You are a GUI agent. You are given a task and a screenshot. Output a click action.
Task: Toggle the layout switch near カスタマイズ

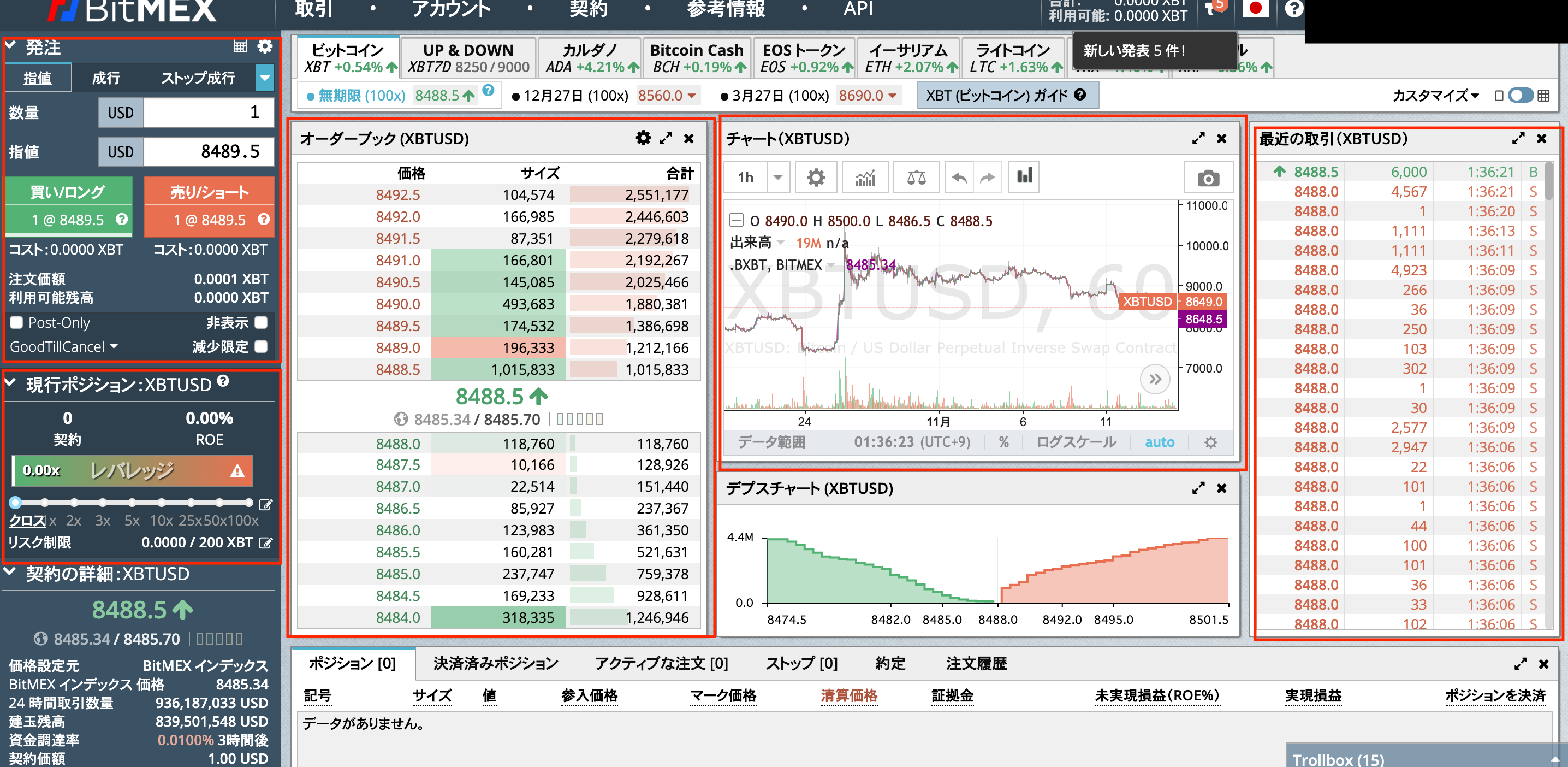1520,96
